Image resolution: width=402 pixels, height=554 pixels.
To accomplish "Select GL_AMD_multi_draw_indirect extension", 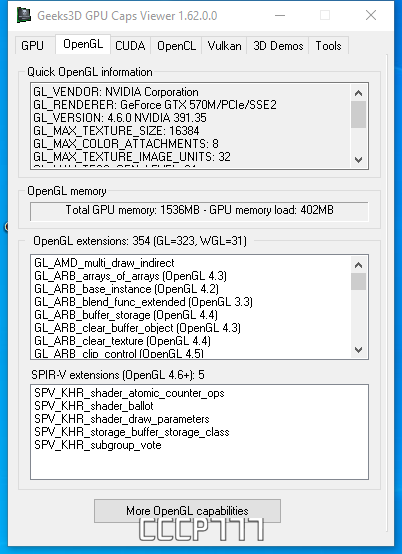I will [104, 263].
